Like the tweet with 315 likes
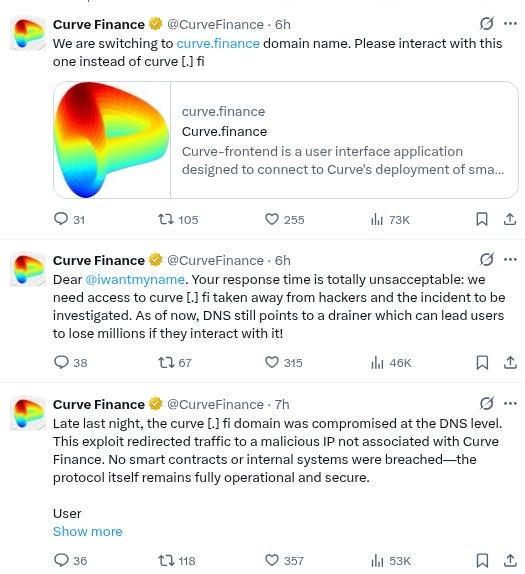525x574 pixels. point(284,362)
